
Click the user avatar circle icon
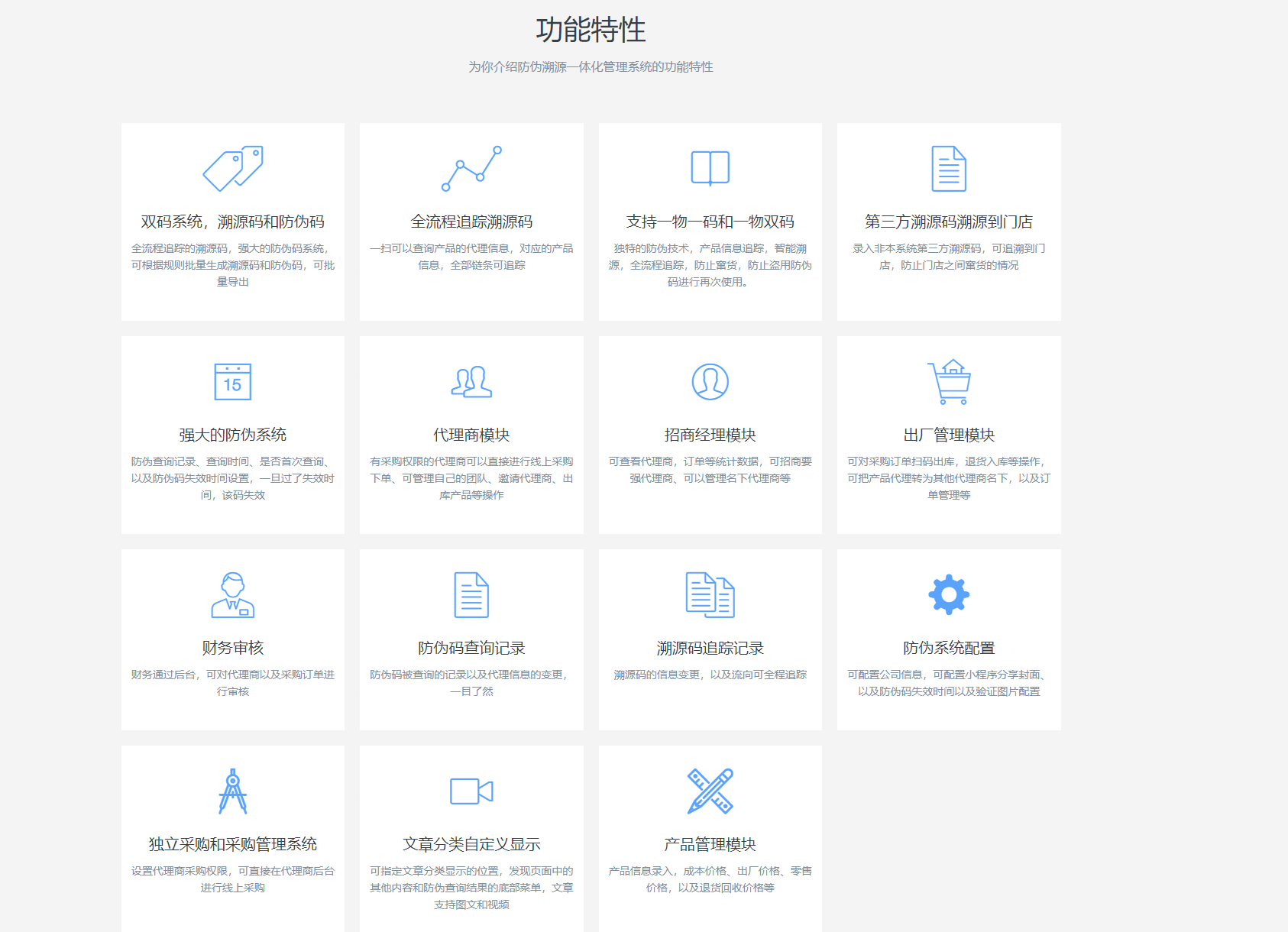710,381
